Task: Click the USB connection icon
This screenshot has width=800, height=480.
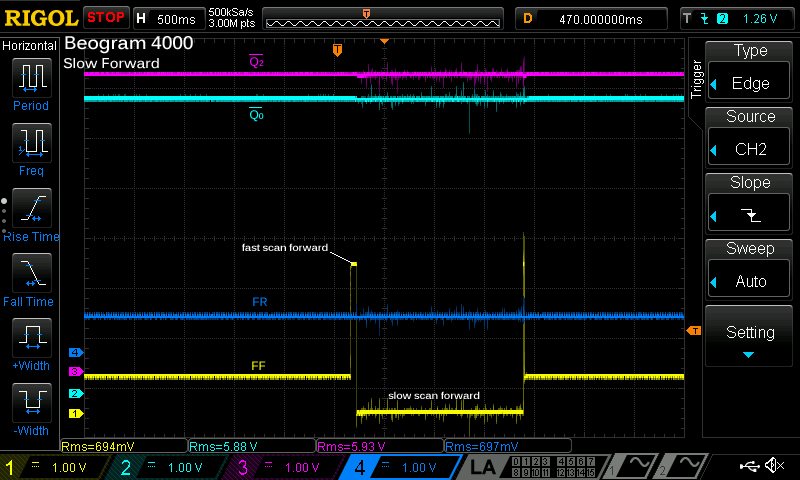Action: coord(750,466)
